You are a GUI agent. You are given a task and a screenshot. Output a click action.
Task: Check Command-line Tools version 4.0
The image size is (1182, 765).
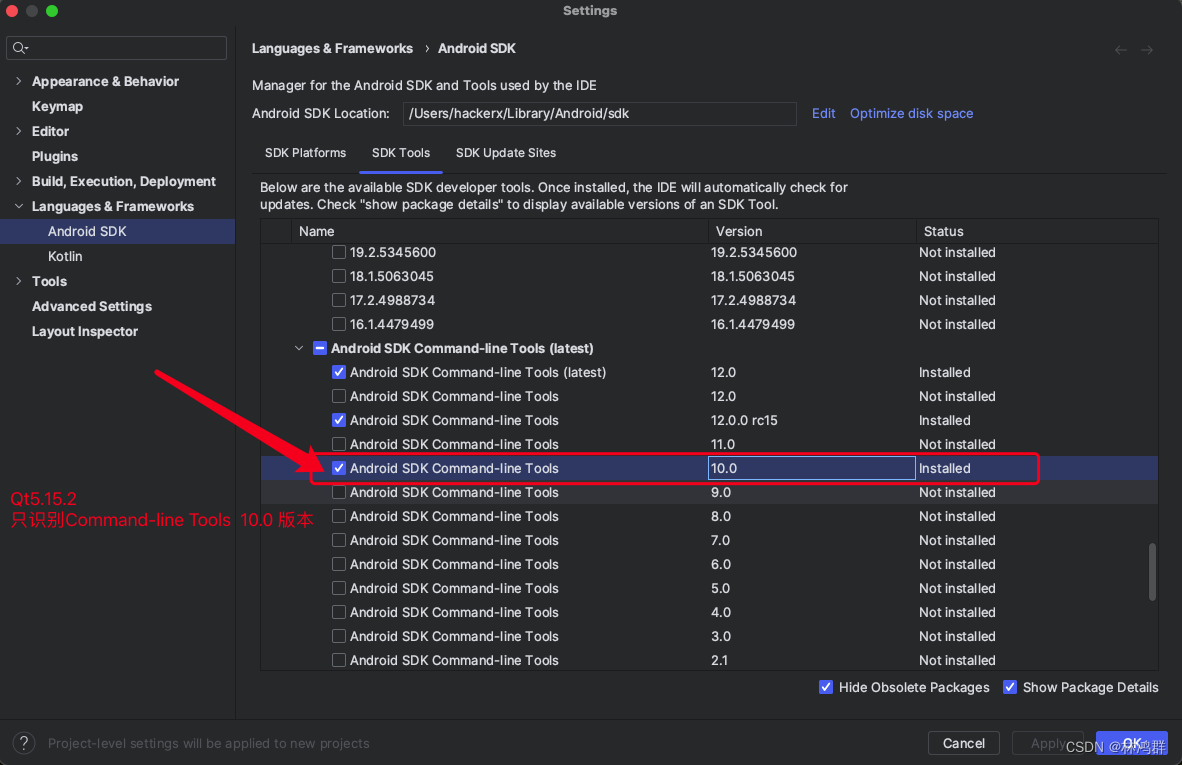[339, 612]
